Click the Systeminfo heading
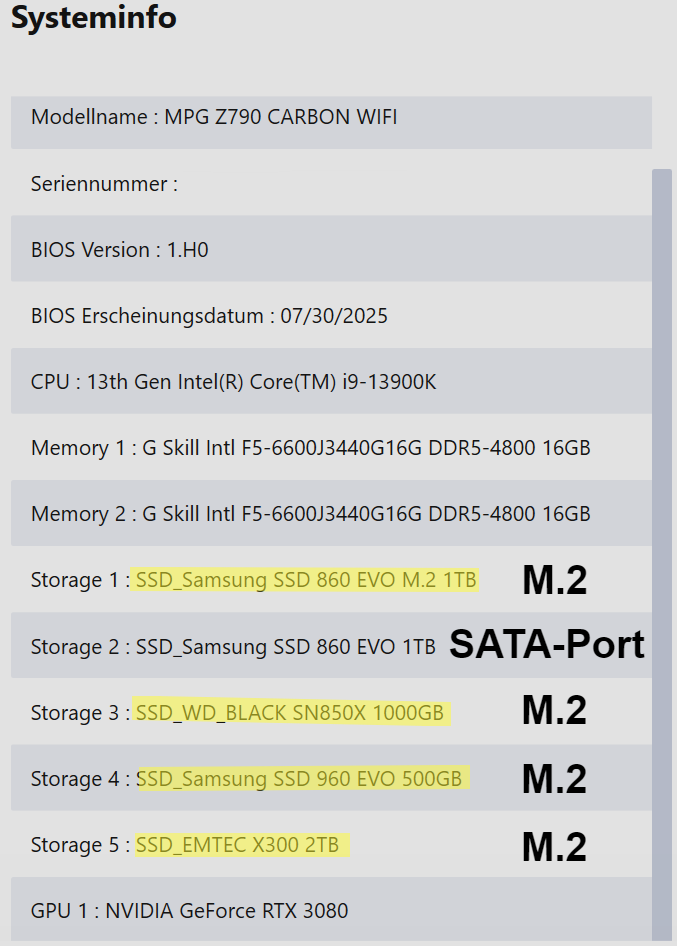The image size is (677, 946). point(94,17)
